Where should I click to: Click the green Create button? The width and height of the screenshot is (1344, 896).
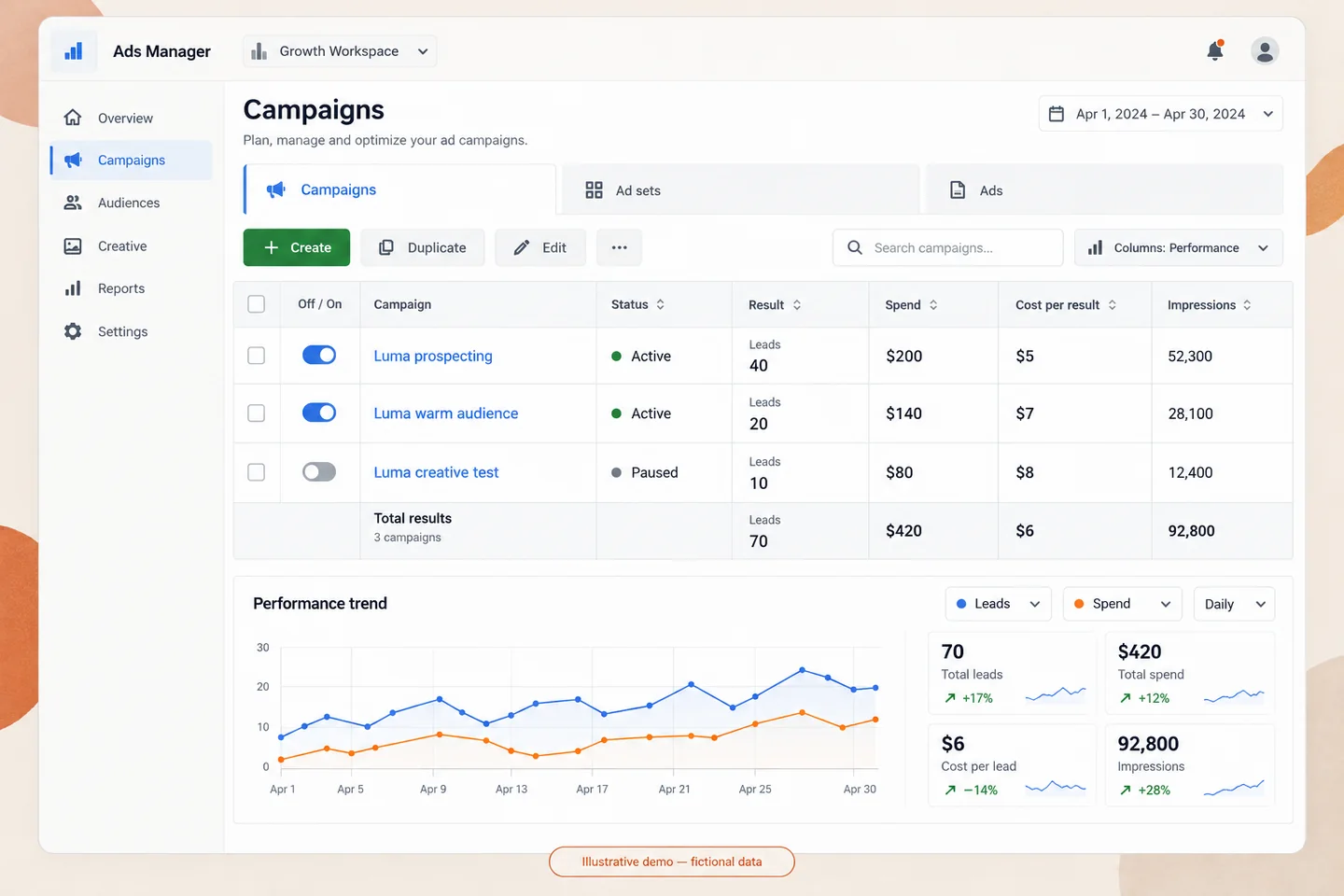297,247
